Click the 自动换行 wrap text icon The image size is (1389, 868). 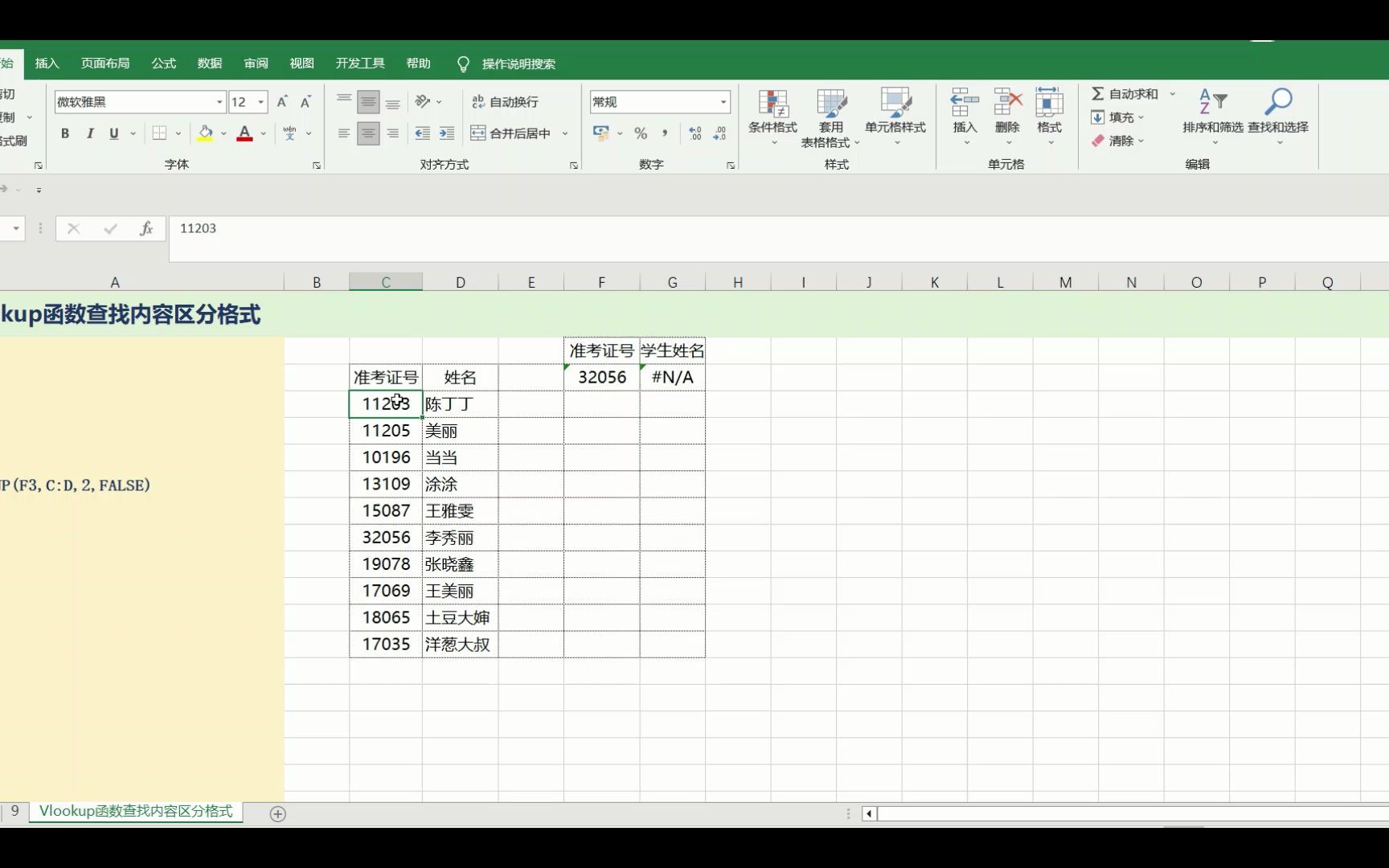(x=506, y=101)
